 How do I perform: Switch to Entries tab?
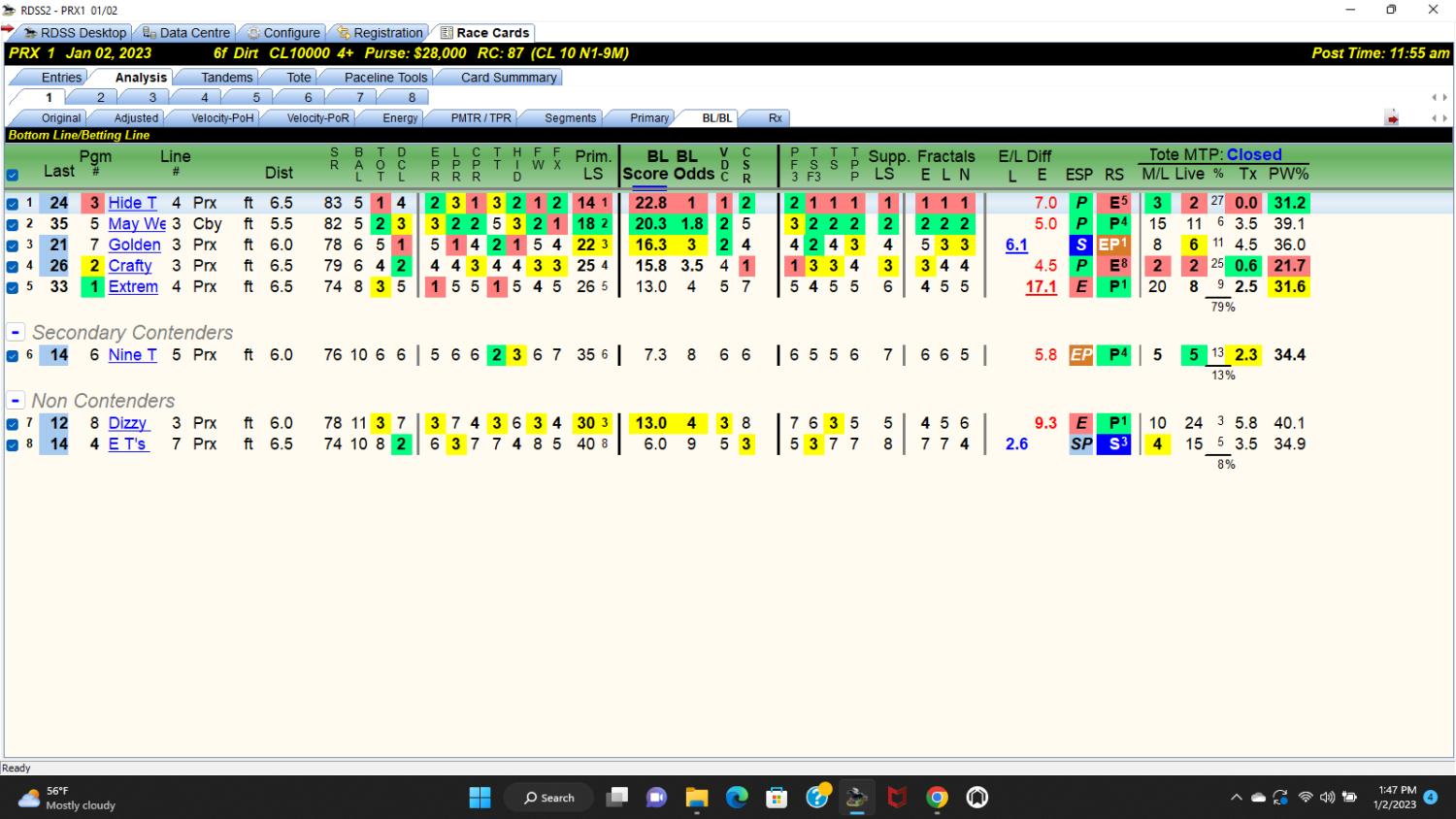(61, 78)
